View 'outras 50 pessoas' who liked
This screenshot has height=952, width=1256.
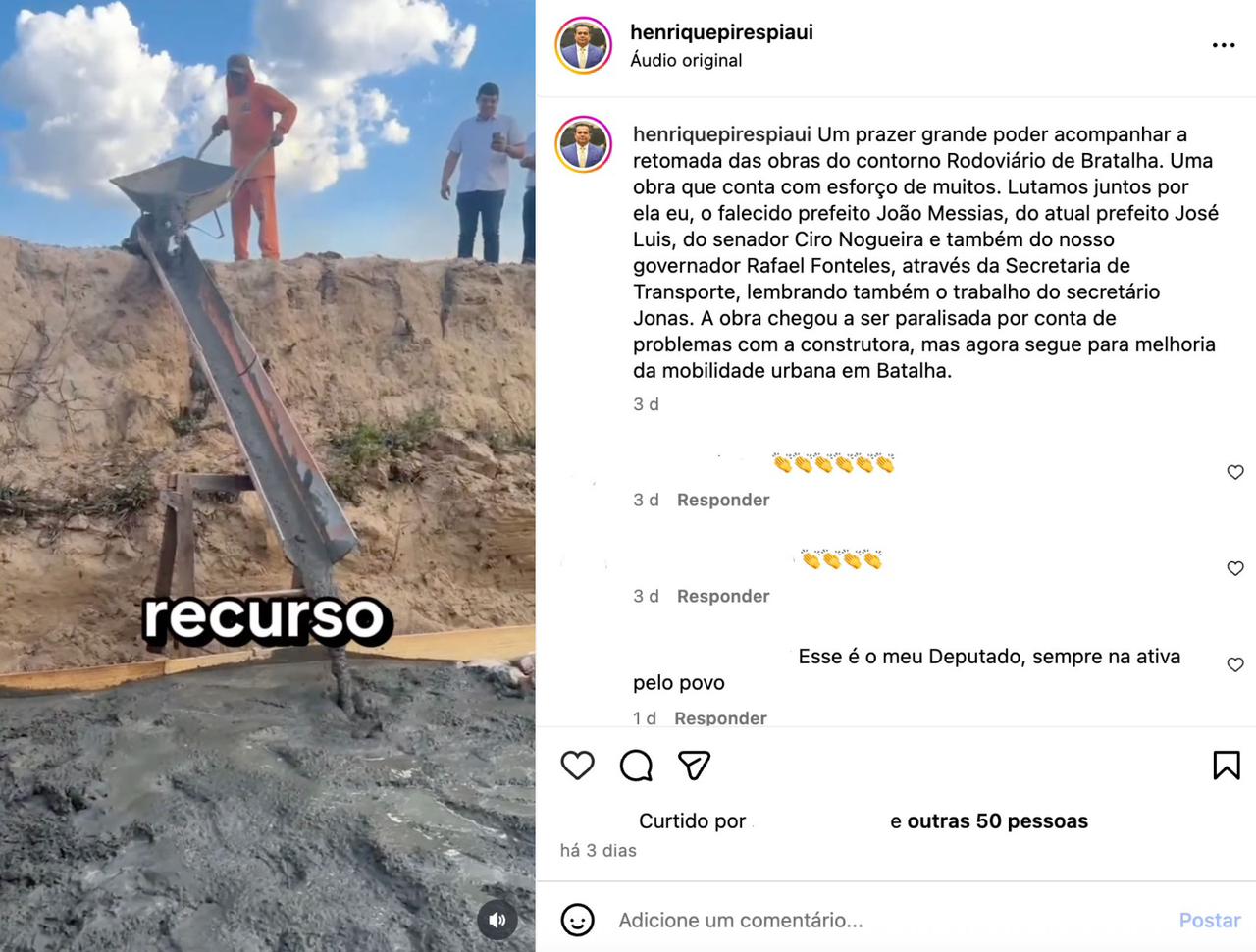click(x=997, y=820)
